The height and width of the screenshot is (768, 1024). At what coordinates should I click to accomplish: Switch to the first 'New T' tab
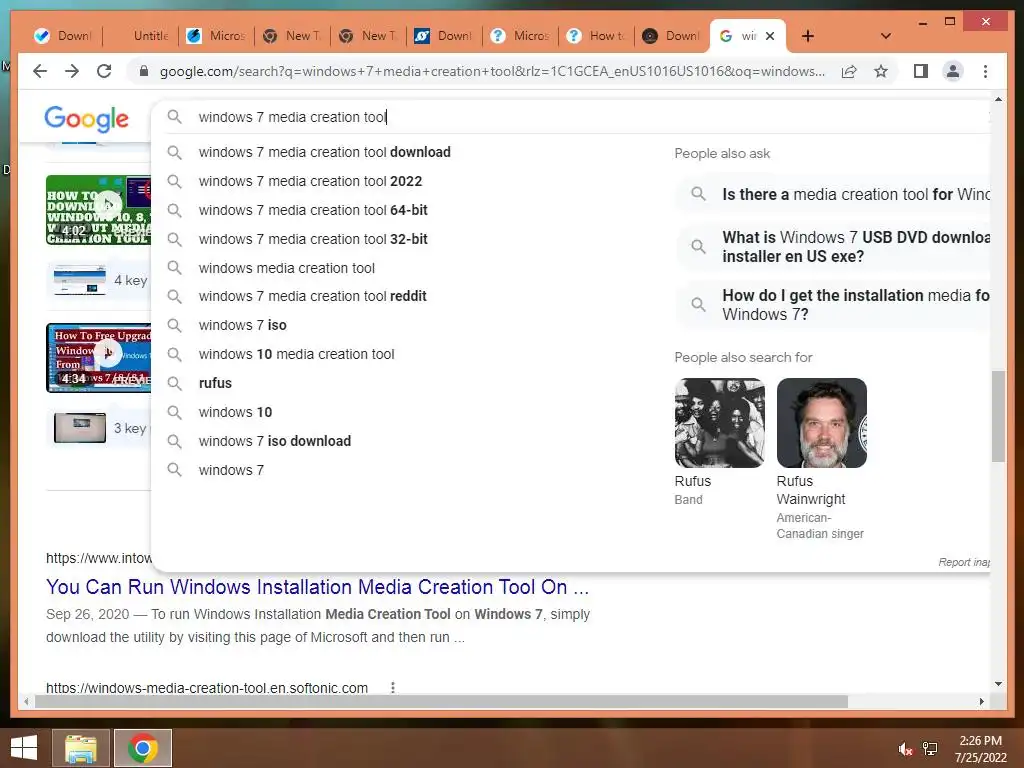click(x=293, y=36)
